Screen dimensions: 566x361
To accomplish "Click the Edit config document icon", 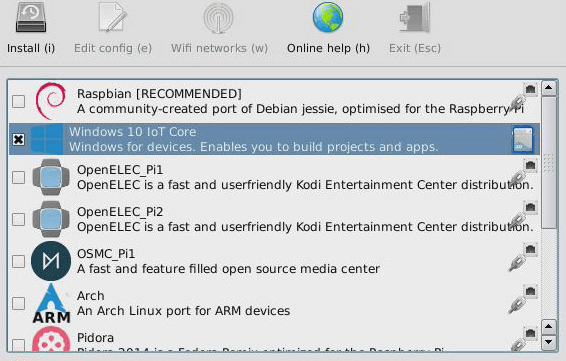I will click(113, 17).
